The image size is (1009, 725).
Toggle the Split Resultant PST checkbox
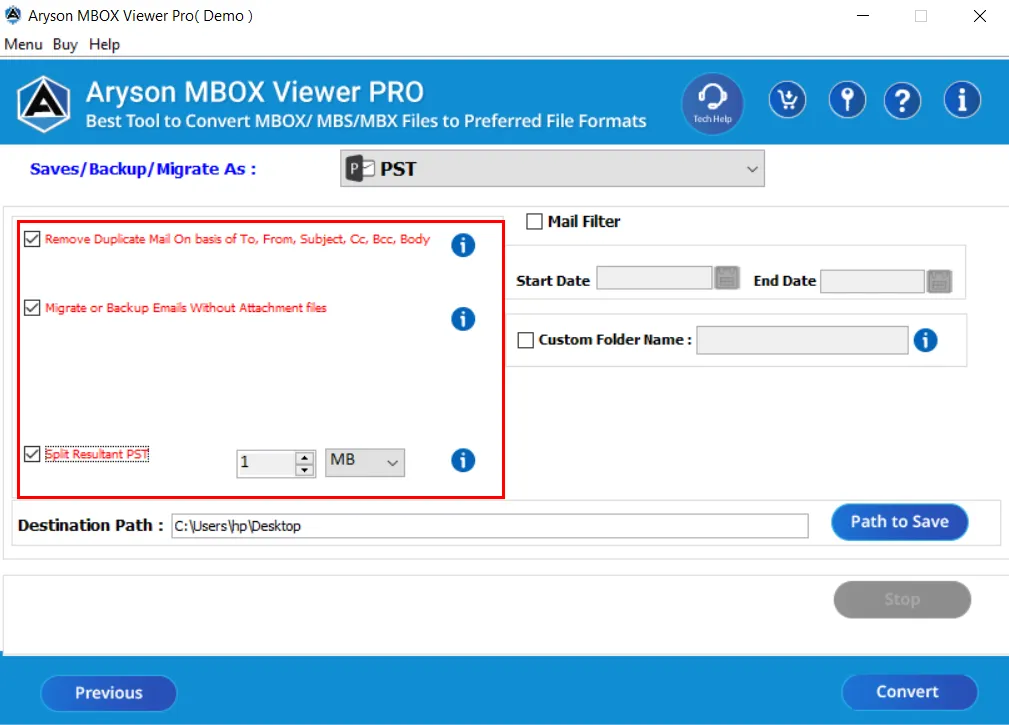tap(32, 454)
